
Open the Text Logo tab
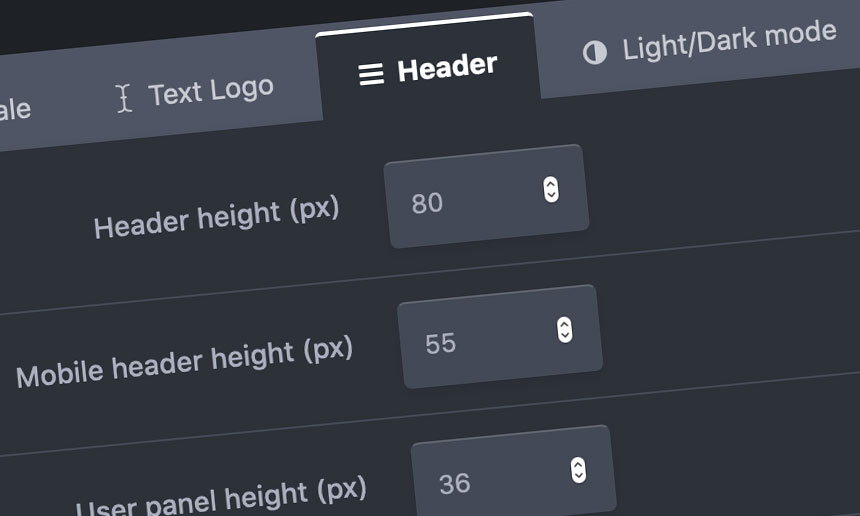coord(210,91)
